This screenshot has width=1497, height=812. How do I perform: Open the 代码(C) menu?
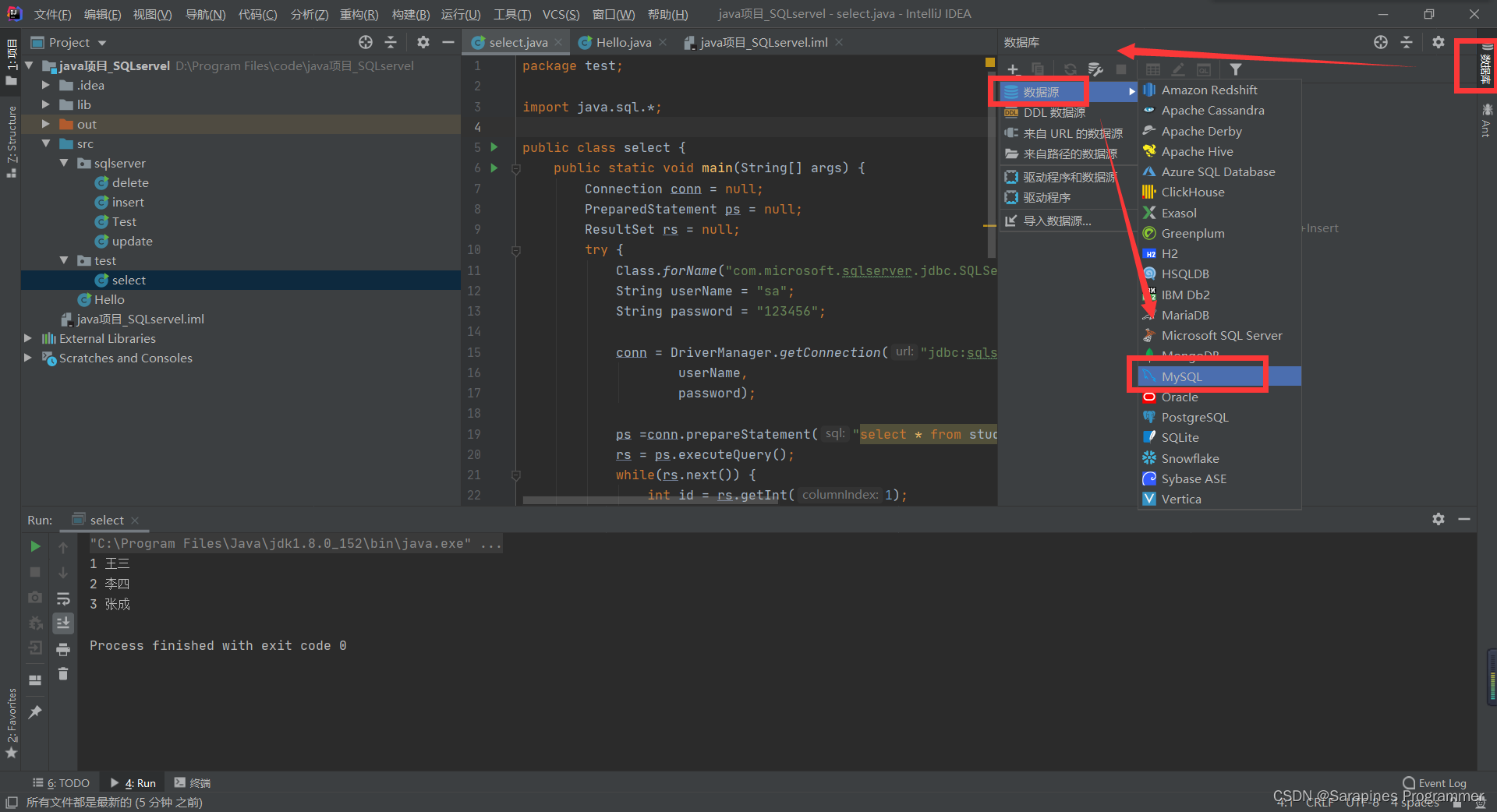point(257,14)
